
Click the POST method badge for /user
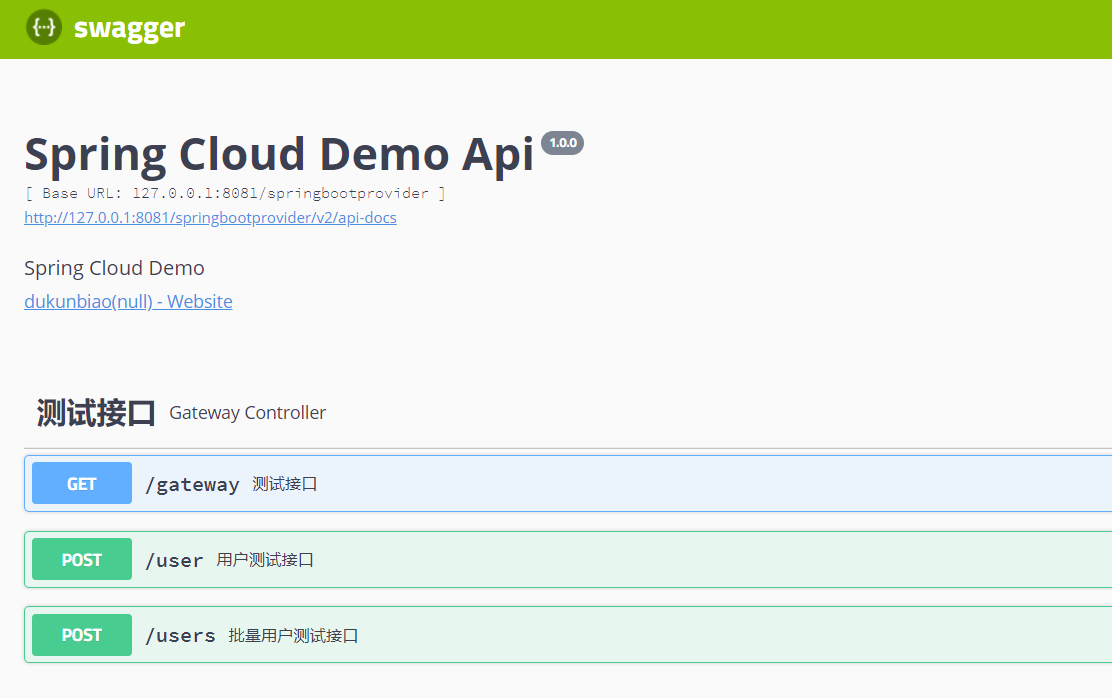coord(82,559)
